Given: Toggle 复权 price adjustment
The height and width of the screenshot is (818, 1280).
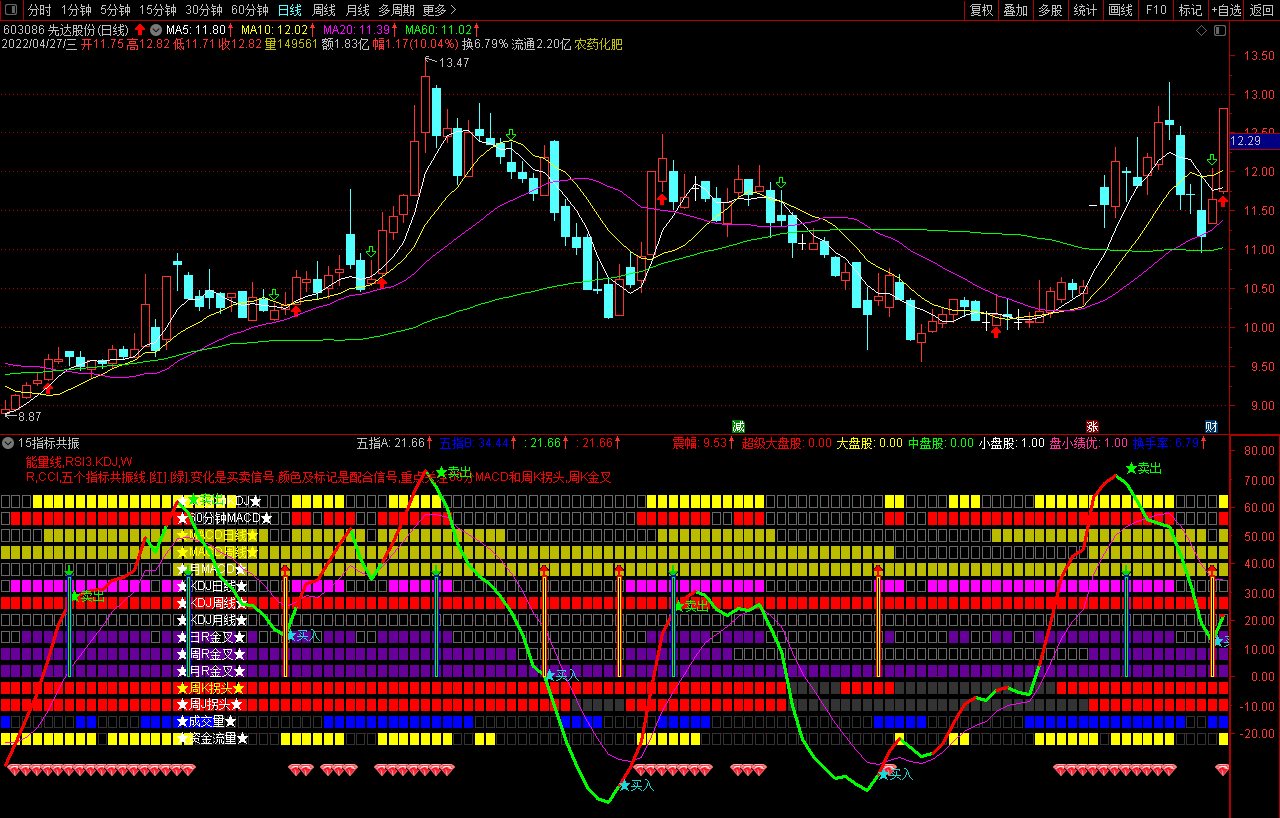Looking at the screenshot, I should pos(982,10).
